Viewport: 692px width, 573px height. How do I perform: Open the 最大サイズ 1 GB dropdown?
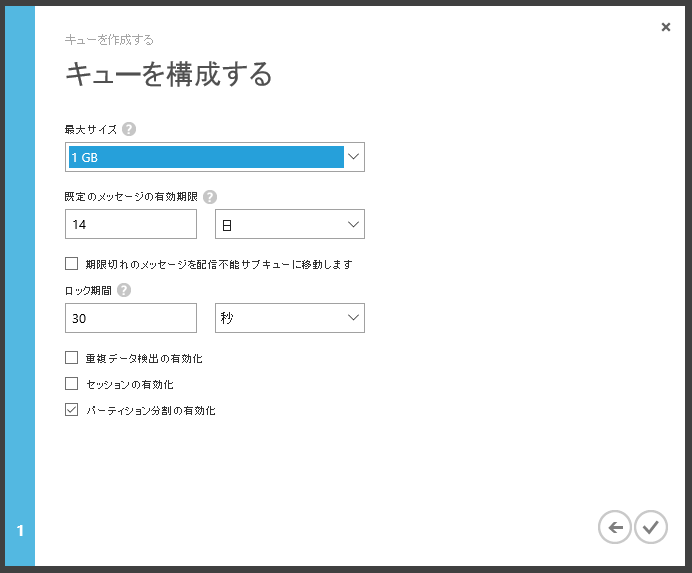point(215,157)
